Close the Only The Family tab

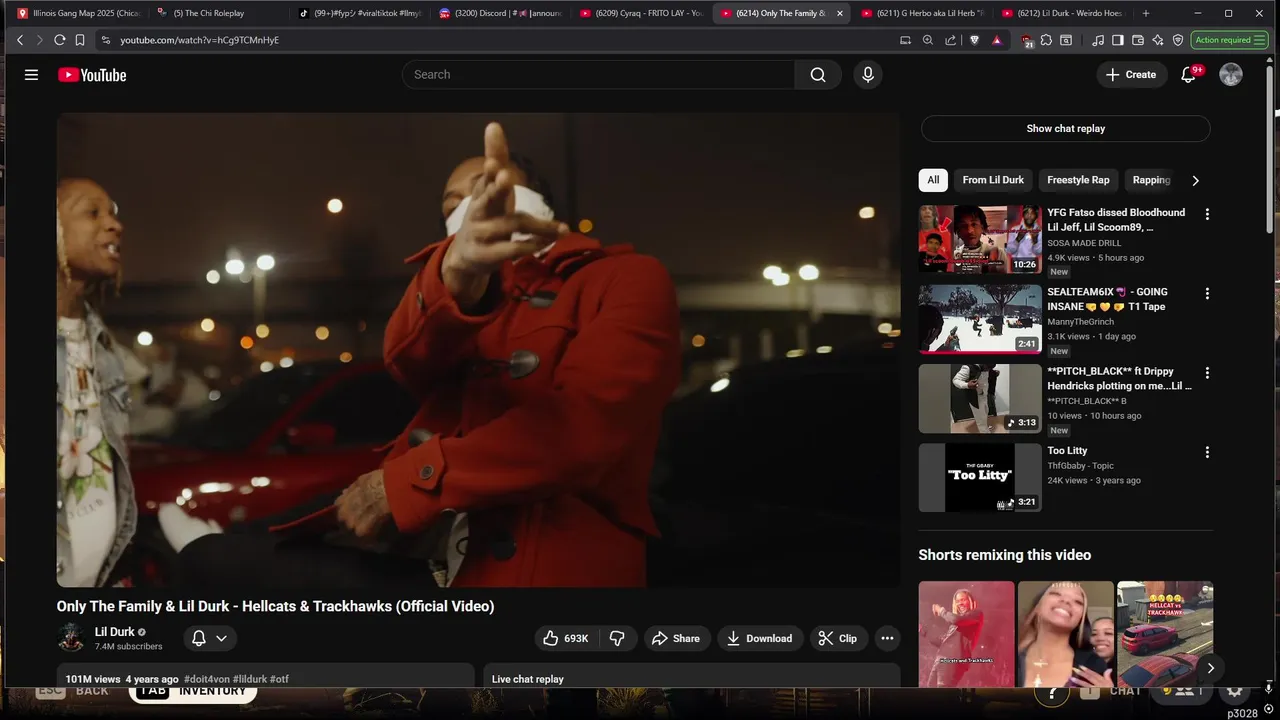pos(839,13)
